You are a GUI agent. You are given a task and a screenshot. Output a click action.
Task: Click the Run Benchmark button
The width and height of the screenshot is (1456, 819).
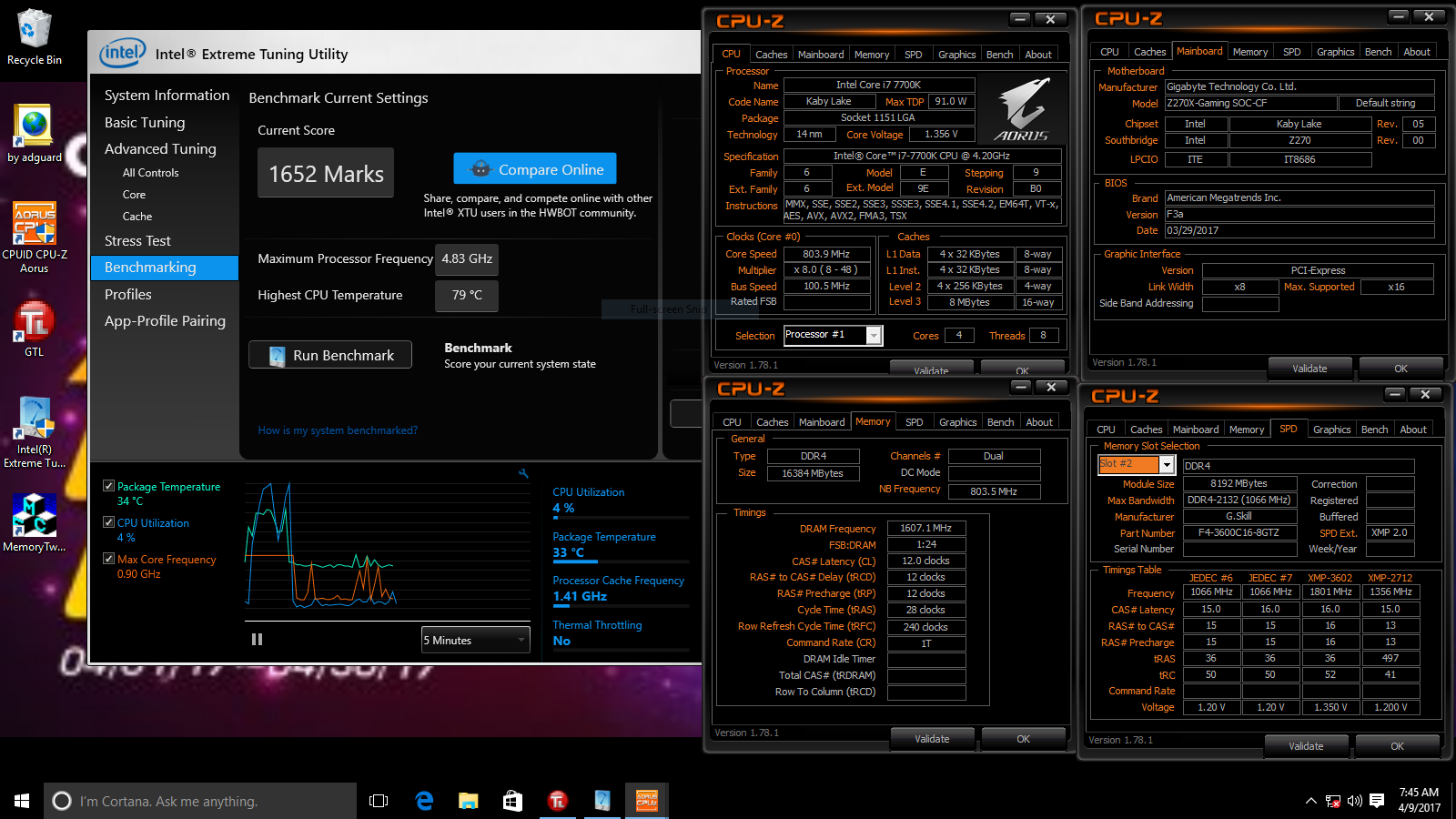click(x=330, y=355)
